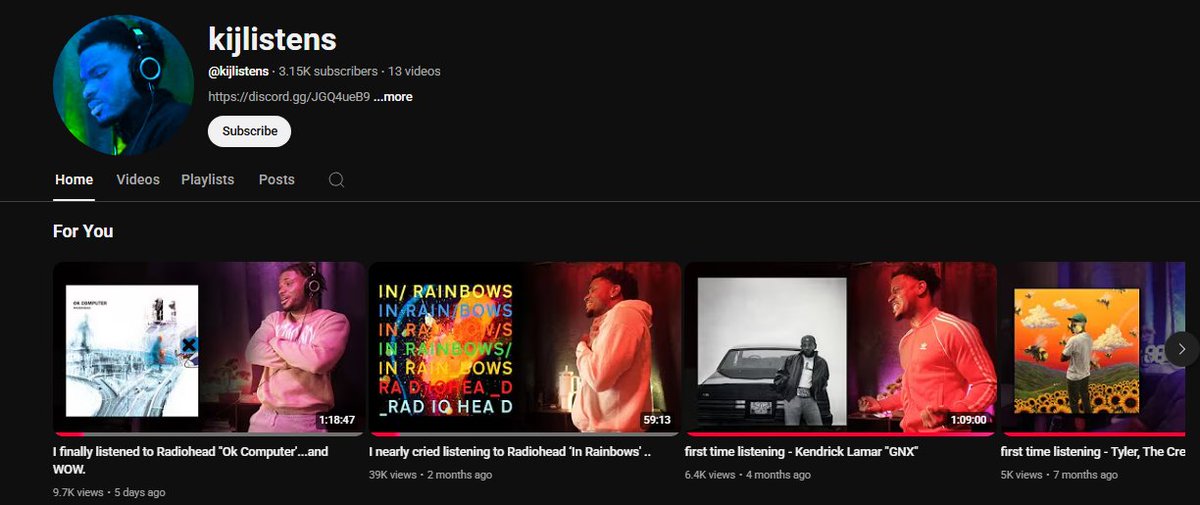Click '39K views • 2 months ago' text
Image resolution: width=1200 pixels, height=505 pixels.
(x=430, y=474)
